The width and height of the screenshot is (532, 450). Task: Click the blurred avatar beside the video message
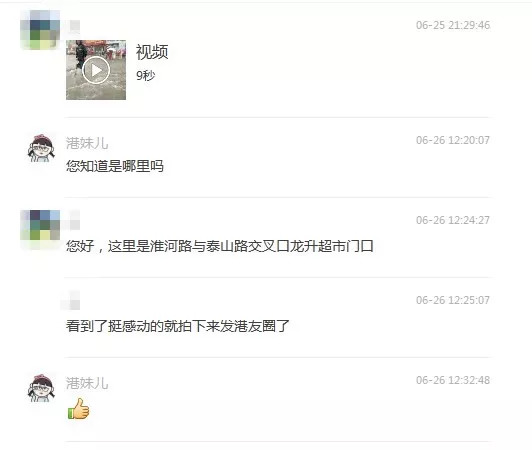tap(40, 30)
